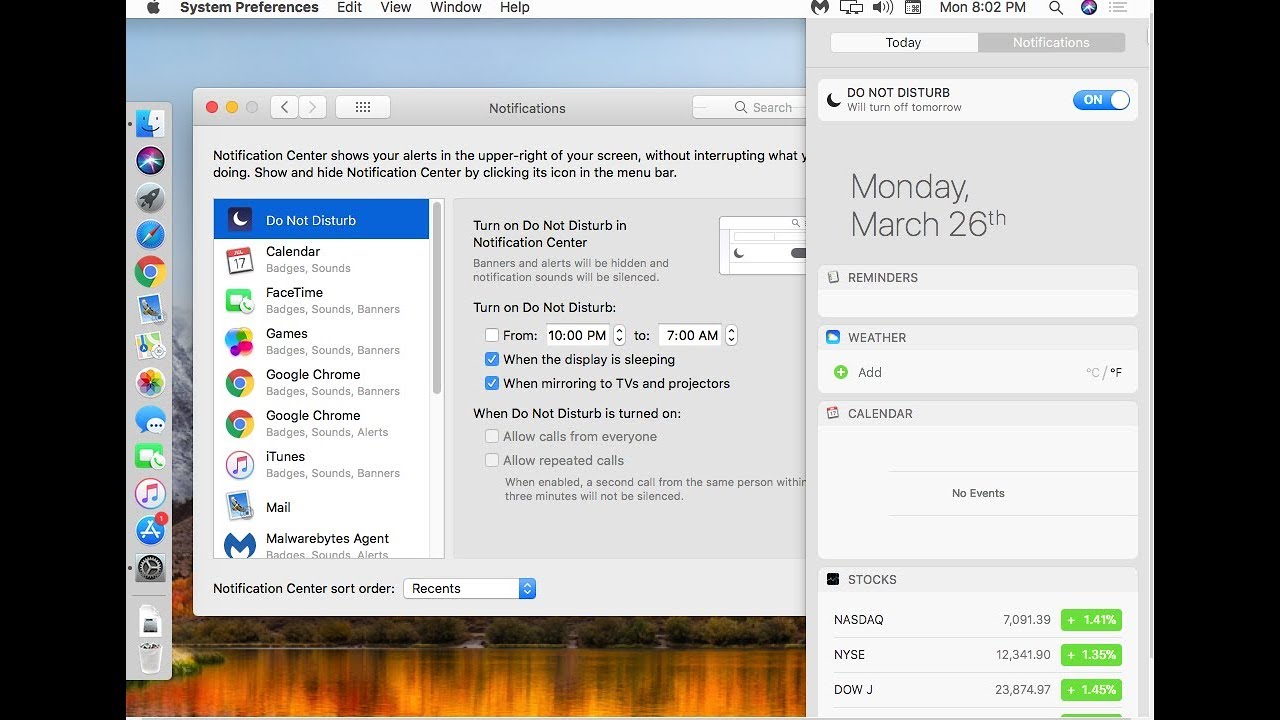The height and width of the screenshot is (720, 1280).
Task: Uncheck When the display is sleeping
Action: pos(492,359)
